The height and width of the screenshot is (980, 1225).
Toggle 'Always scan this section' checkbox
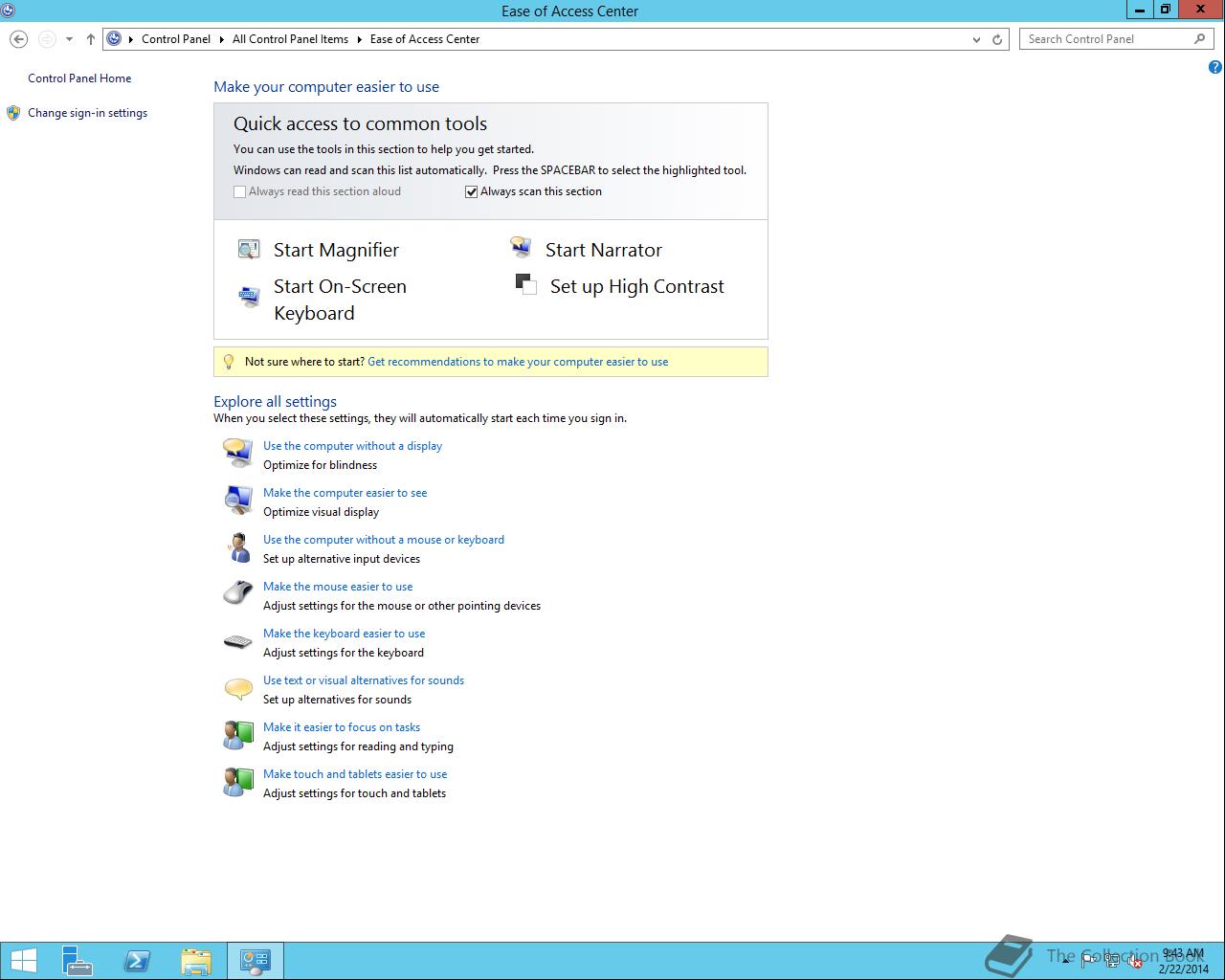tap(471, 191)
